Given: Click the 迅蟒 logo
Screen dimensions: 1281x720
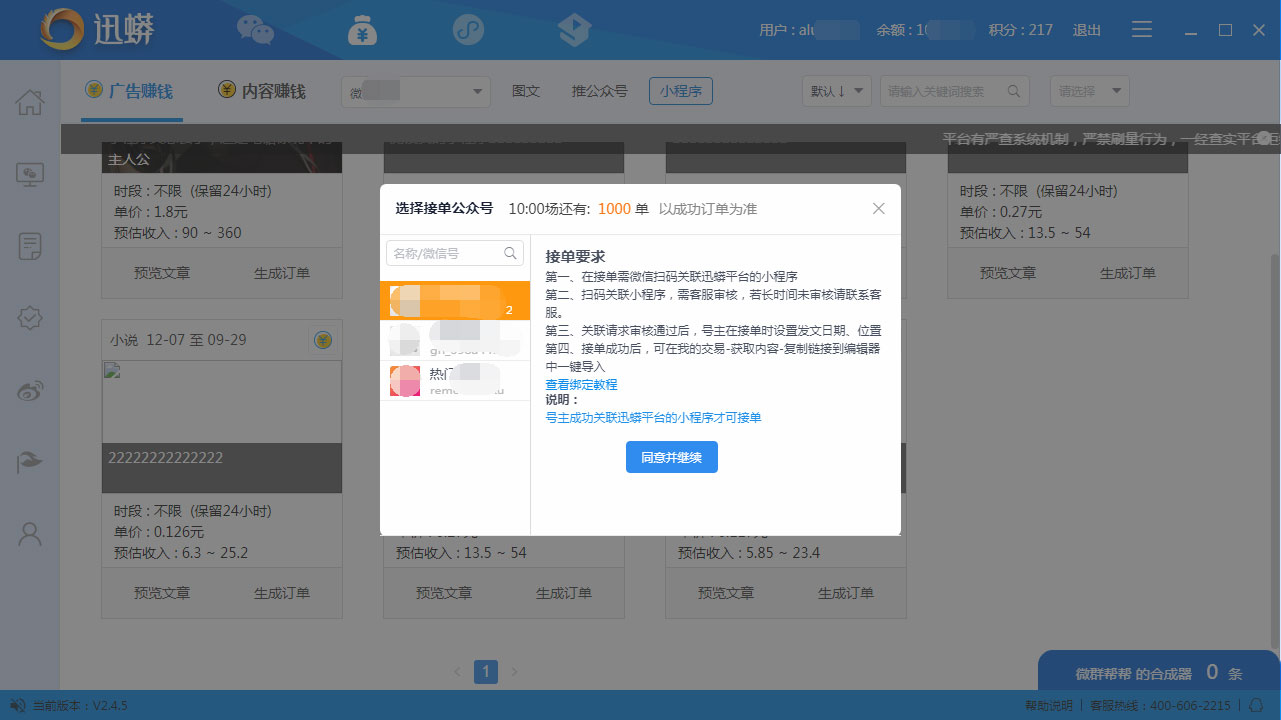Looking at the screenshot, I should pyautogui.click(x=98, y=30).
